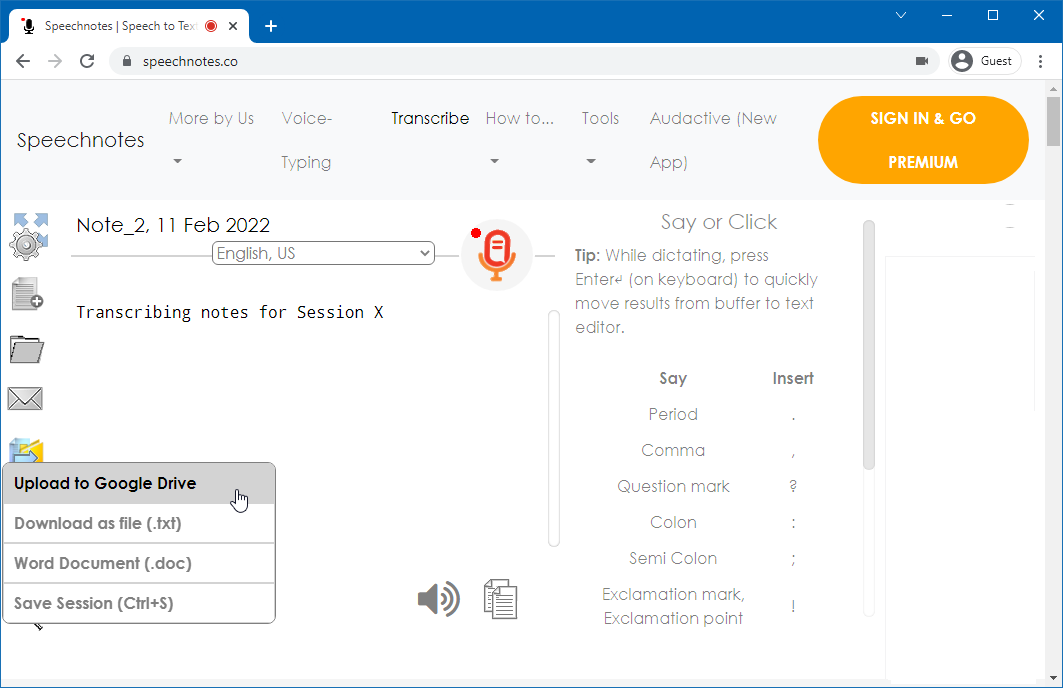Image resolution: width=1063 pixels, height=688 pixels.
Task: Open the English, US language dropdown
Action: coord(323,254)
